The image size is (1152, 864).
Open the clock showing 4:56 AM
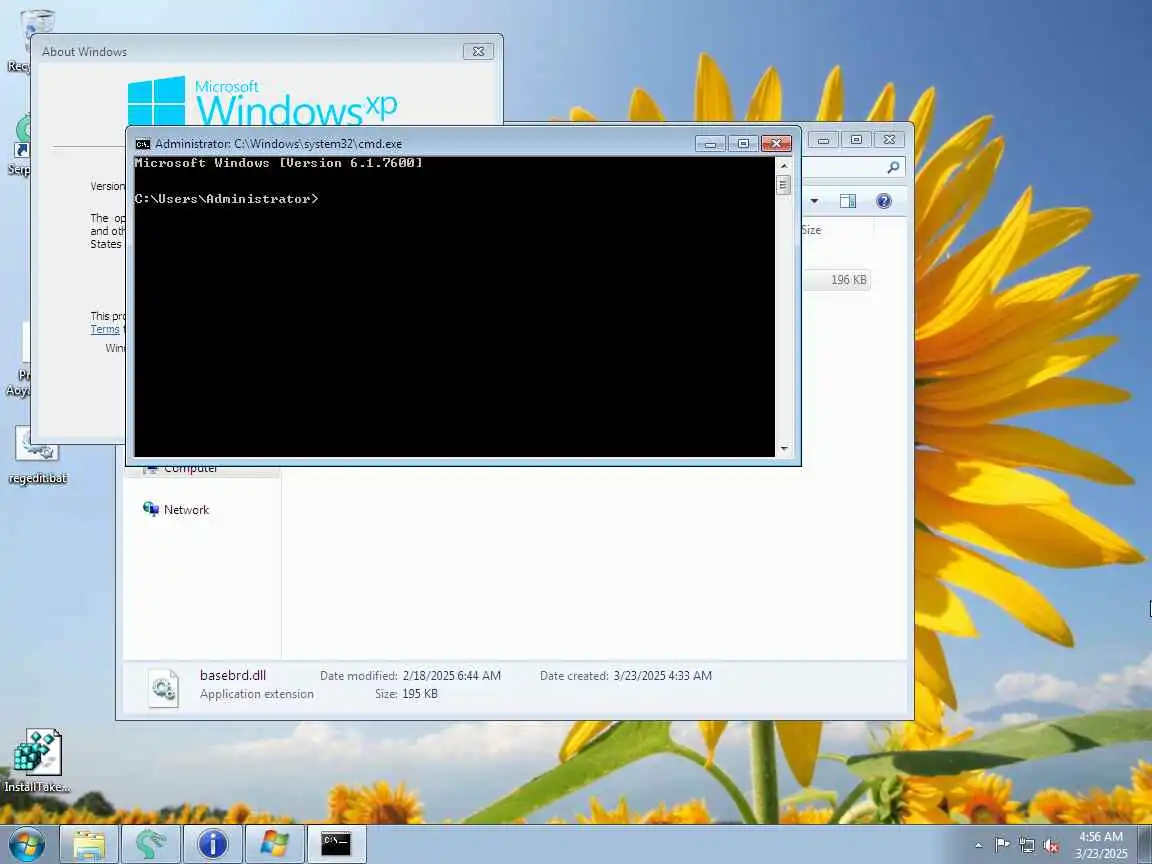click(x=1101, y=844)
